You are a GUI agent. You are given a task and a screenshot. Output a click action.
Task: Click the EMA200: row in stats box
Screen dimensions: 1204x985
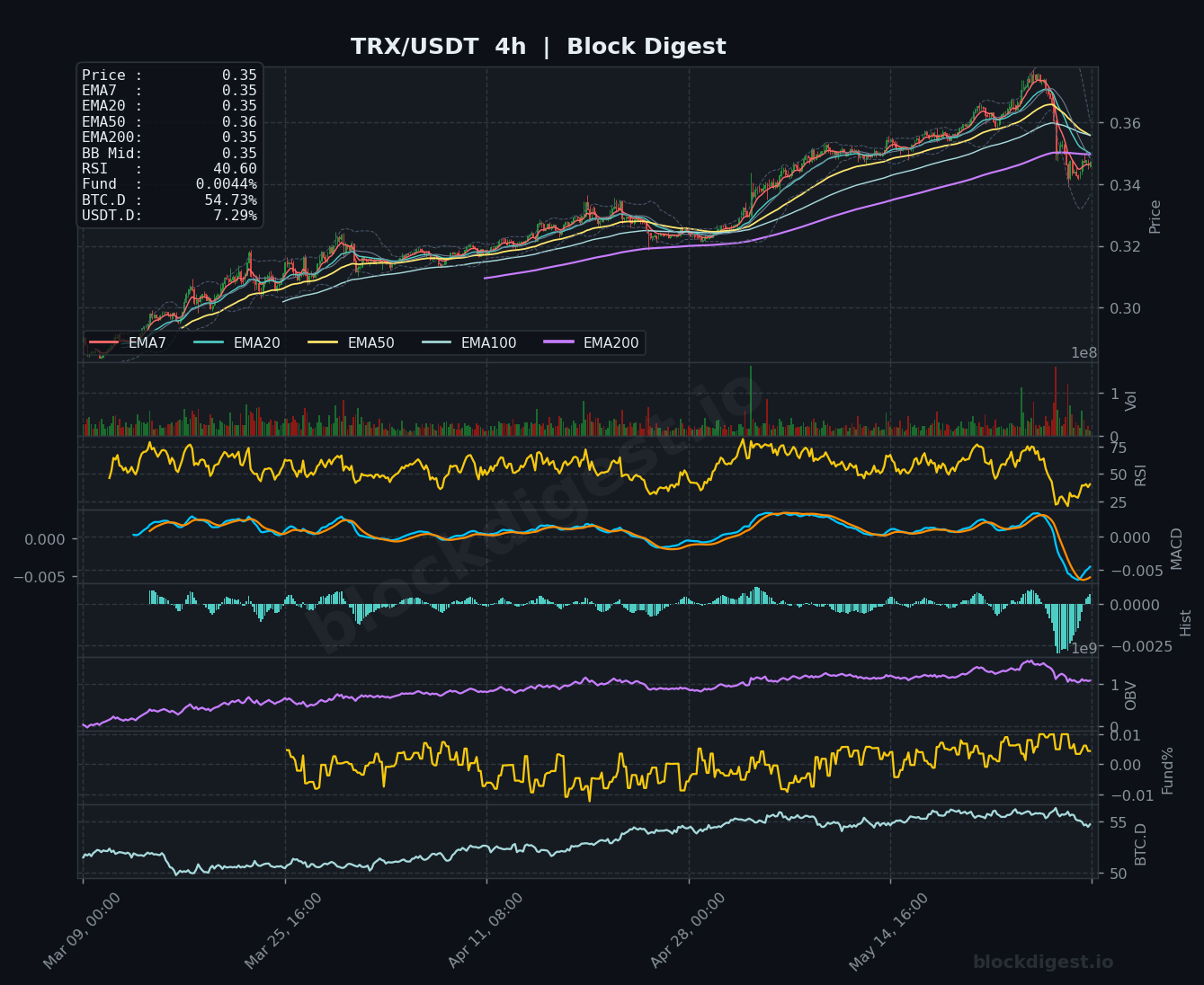pos(169,138)
